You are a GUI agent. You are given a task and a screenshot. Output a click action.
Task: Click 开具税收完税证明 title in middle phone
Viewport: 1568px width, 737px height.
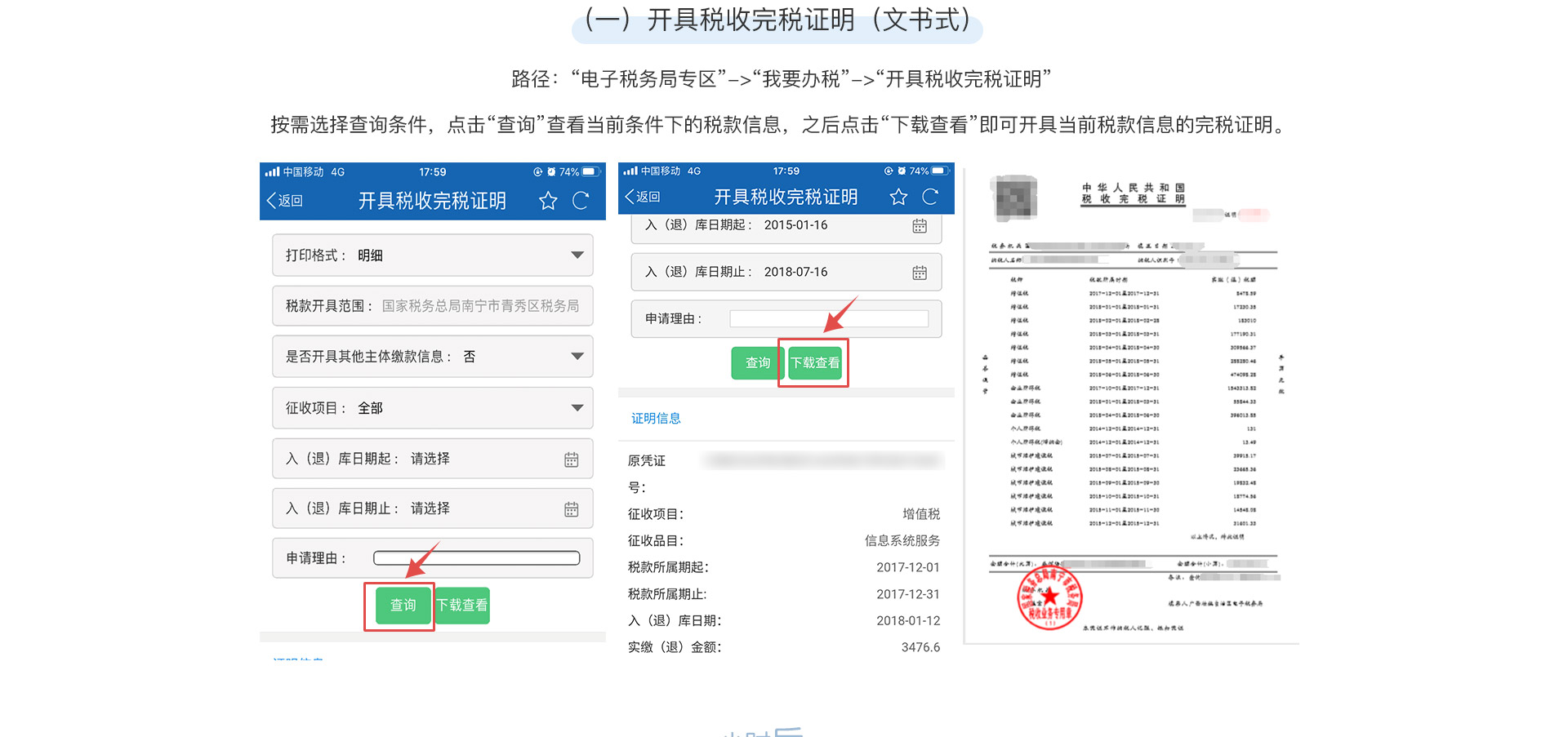click(786, 197)
